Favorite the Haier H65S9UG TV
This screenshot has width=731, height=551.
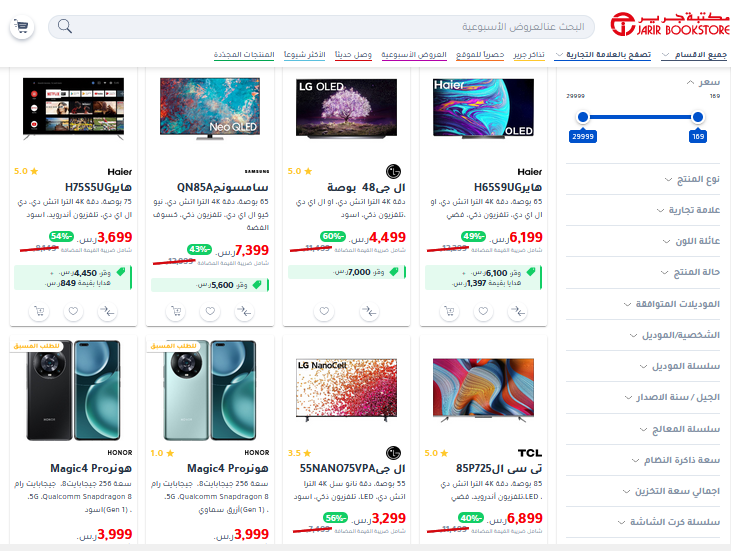[483, 311]
